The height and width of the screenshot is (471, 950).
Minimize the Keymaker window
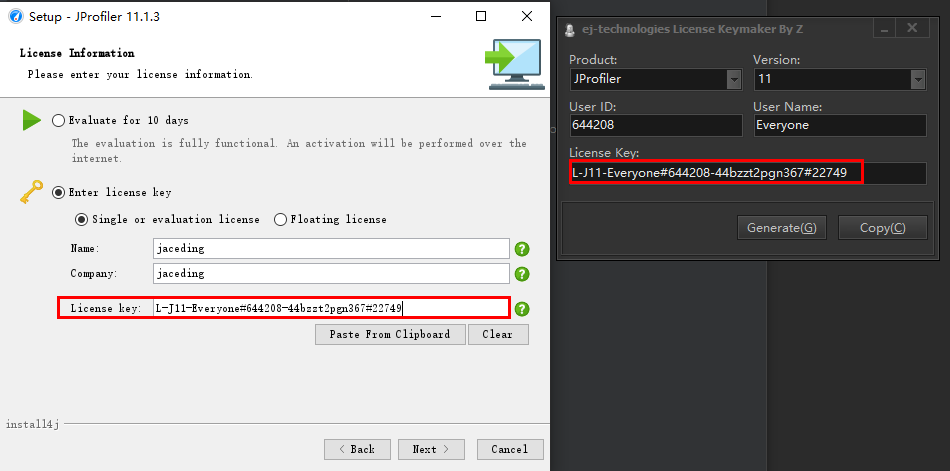pyautogui.click(x=885, y=28)
